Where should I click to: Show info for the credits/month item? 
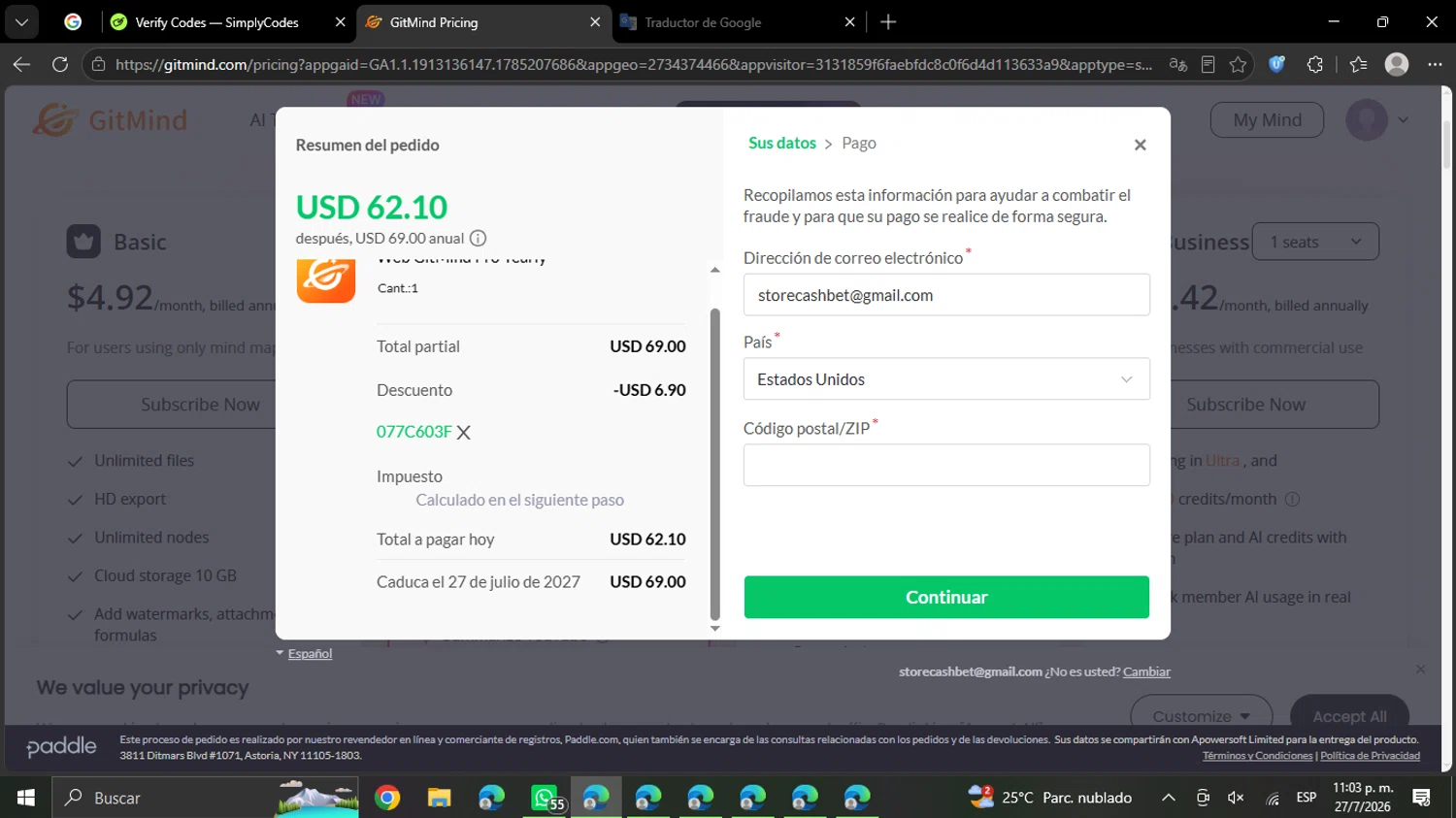tap(1292, 500)
